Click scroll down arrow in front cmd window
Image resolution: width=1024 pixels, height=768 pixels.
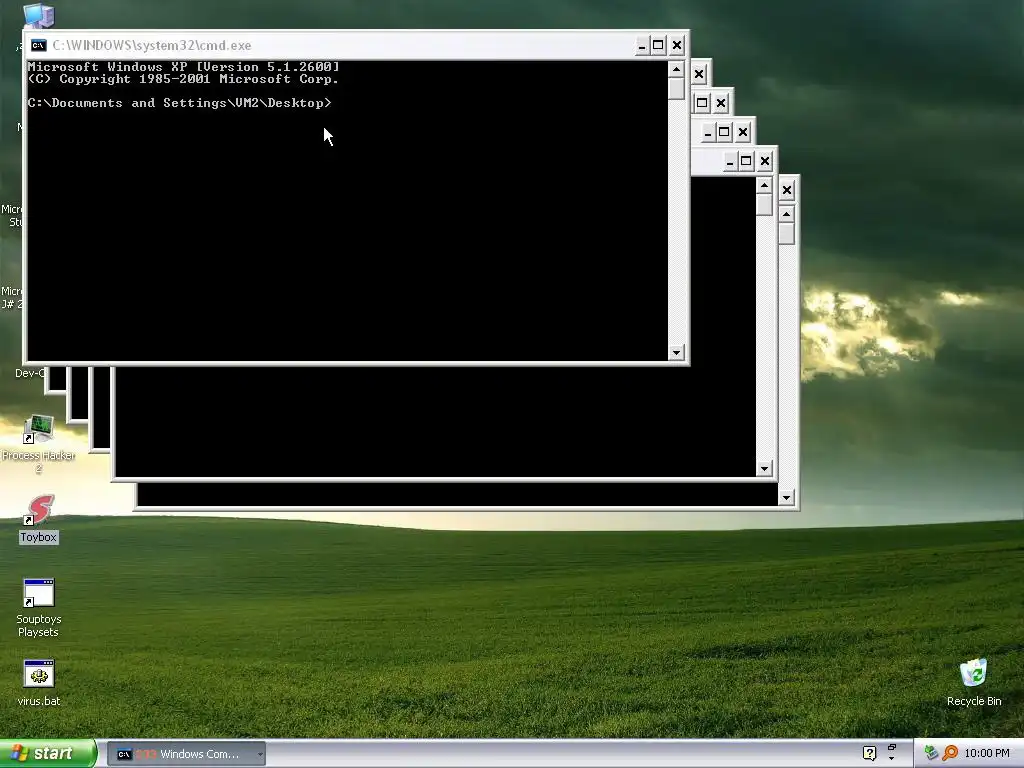point(677,353)
